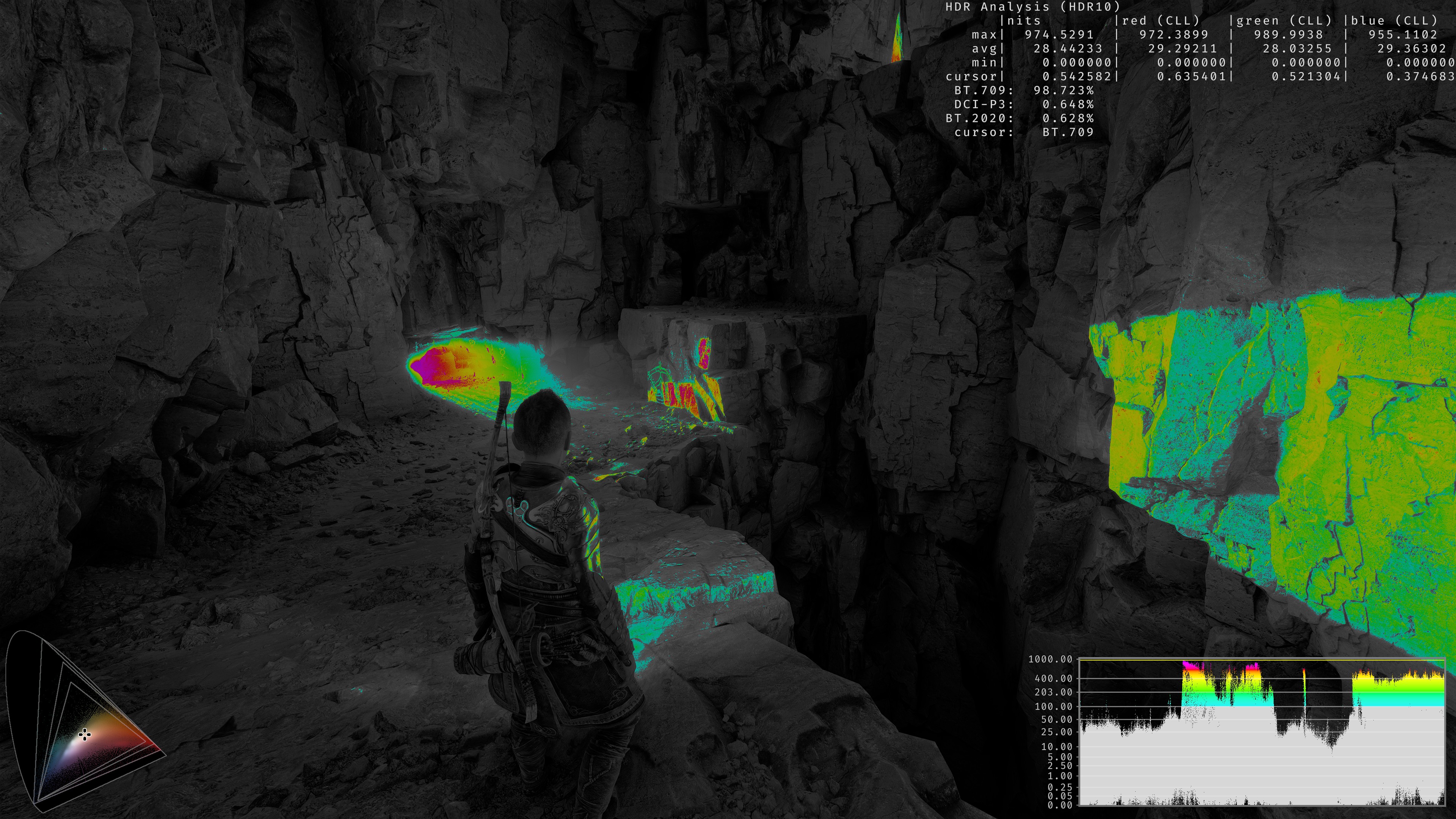Click the DCI-P3 percentage 0.648%
Image resolution: width=1456 pixels, height=819 pixels.
1068,105
